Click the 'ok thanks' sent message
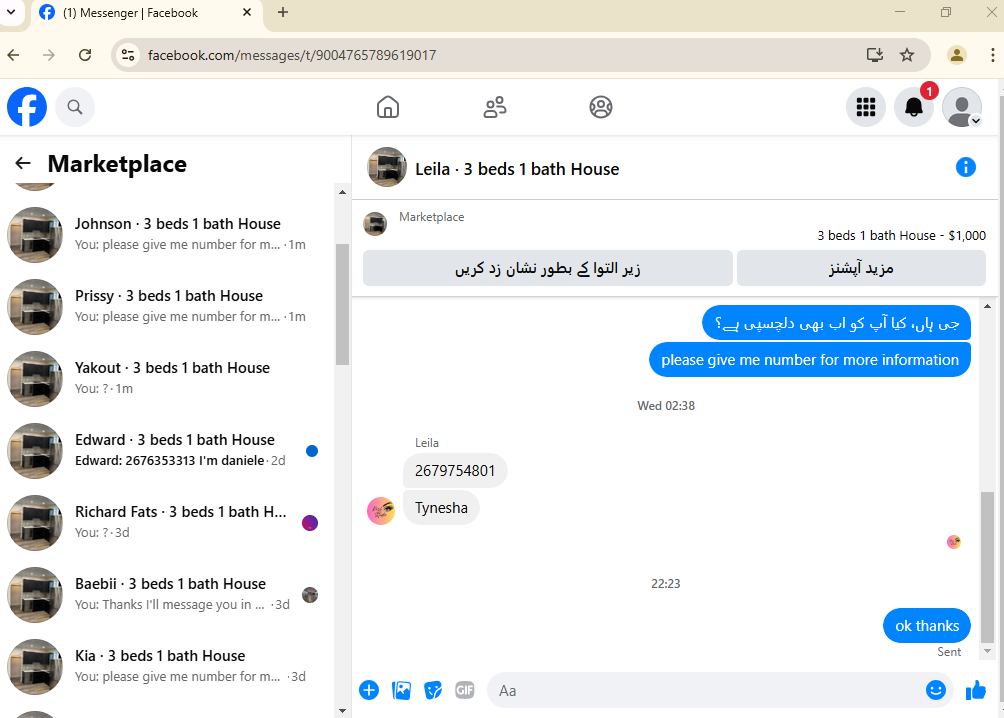The height and width of the screenshot is (718, 1004). coord(927,626)
